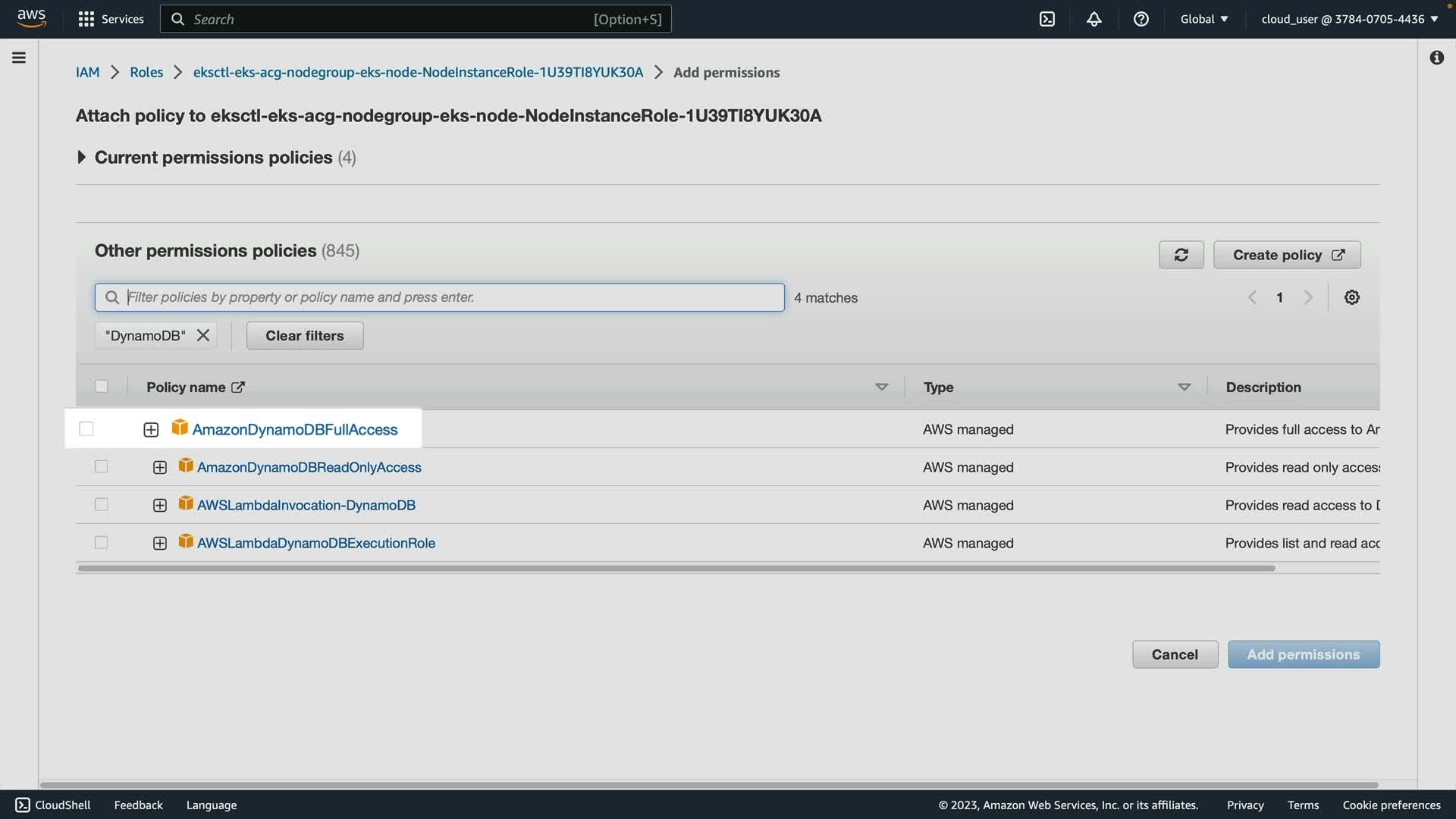The width and height of the screenshot is (1456, 819).
Task: Navigate to IAM breadcrumb link
Action: tap(87, 72)
